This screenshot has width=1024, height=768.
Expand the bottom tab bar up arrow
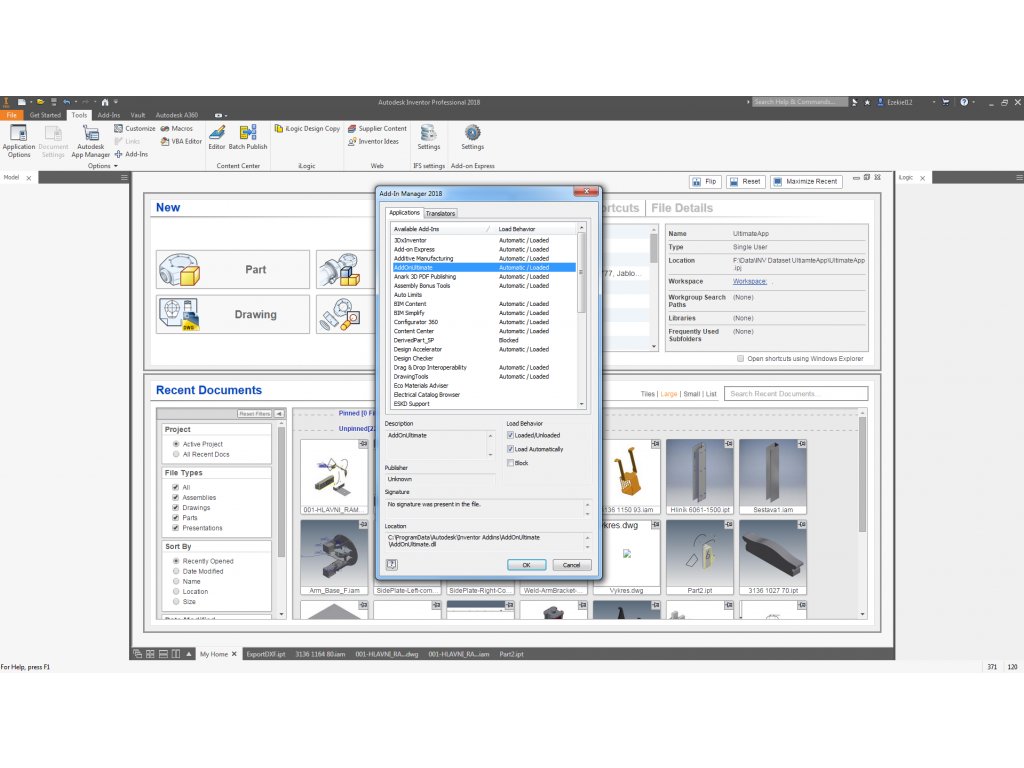[x=189, y=654]
